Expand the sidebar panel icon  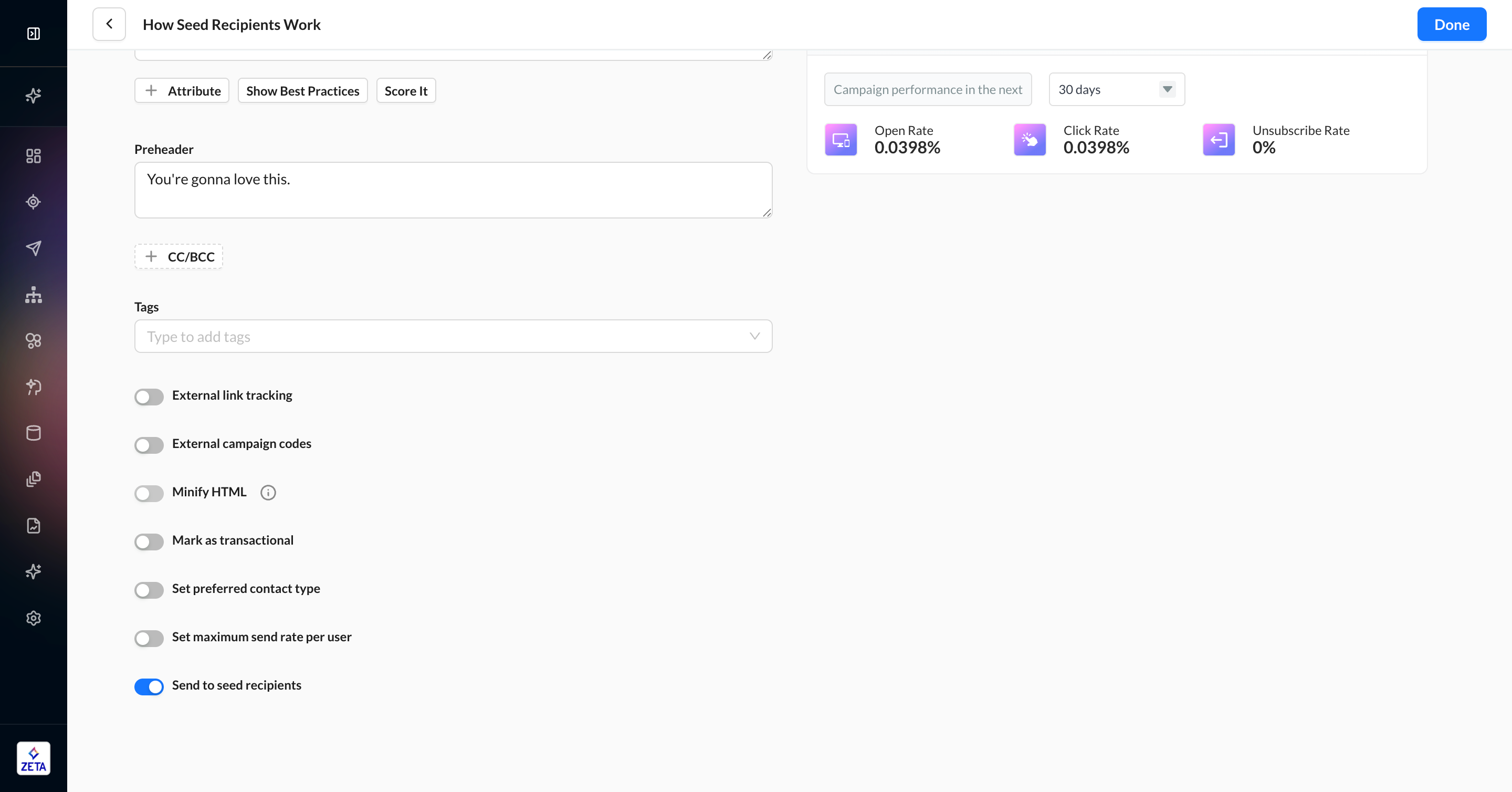(34, 34)
